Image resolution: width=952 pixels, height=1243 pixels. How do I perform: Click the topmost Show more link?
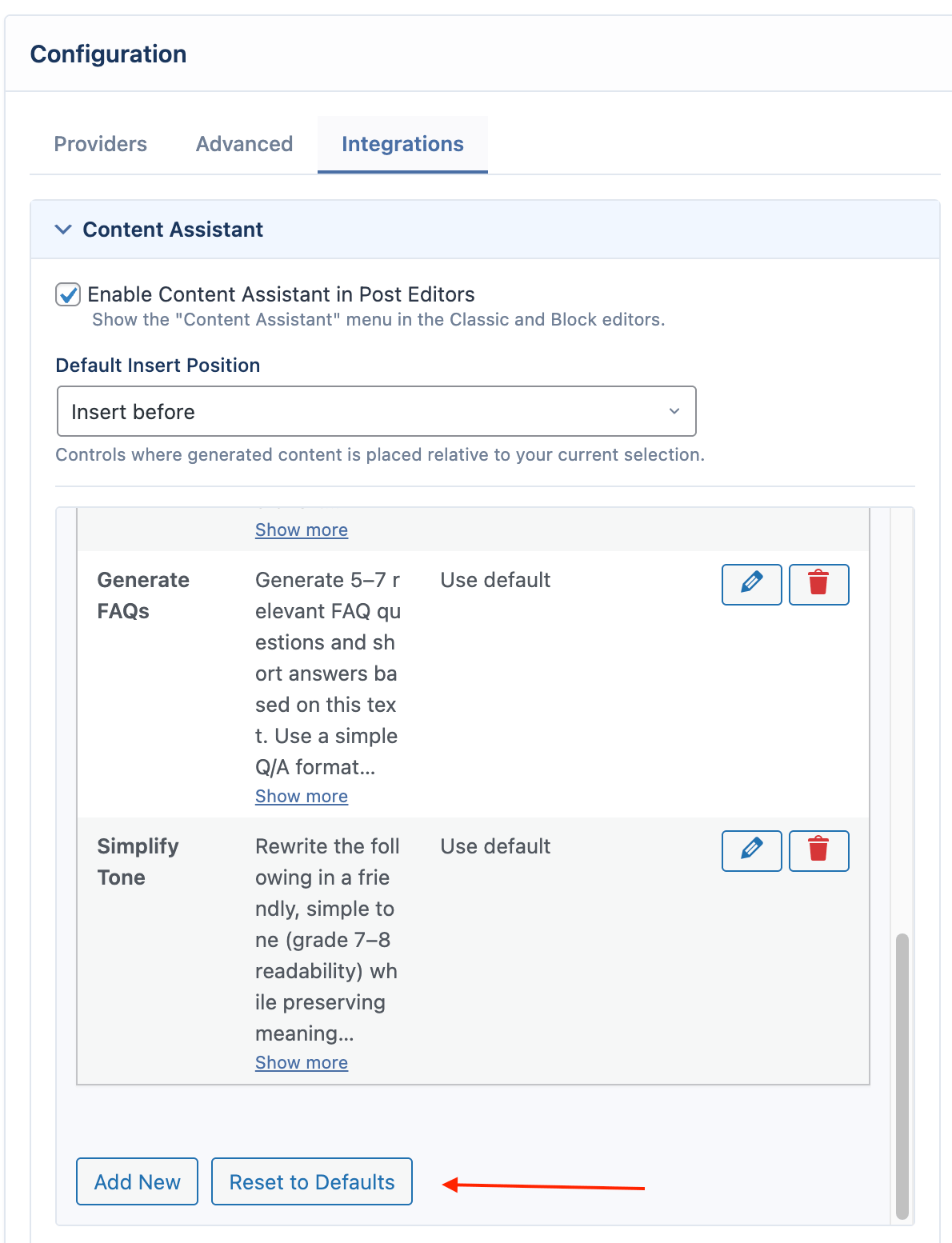click(x=302, y=530)
